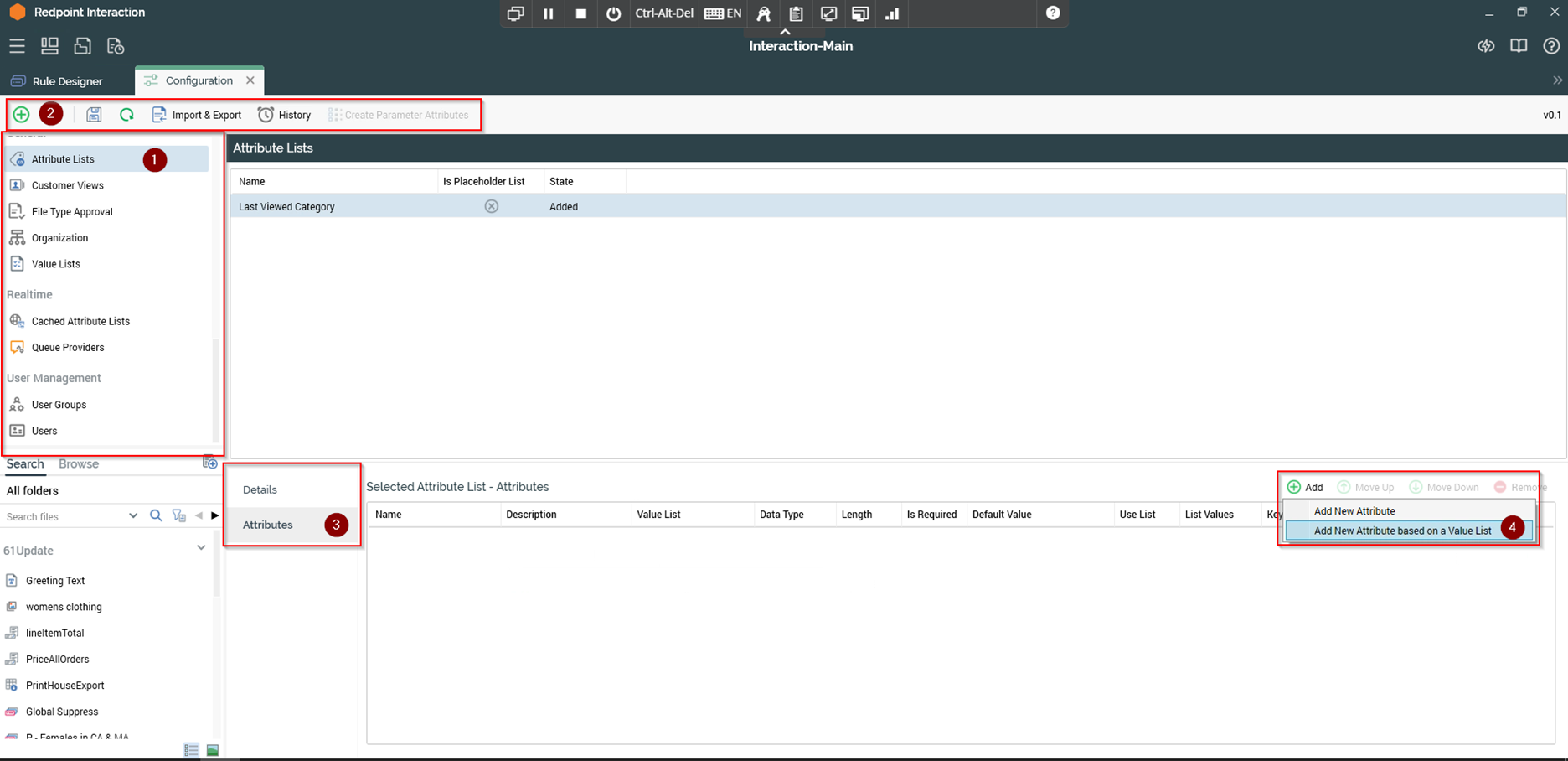1568x761 pixels.
Task: Click Ctrl-Alt-Del button
Action: click(x=664, y=13)
